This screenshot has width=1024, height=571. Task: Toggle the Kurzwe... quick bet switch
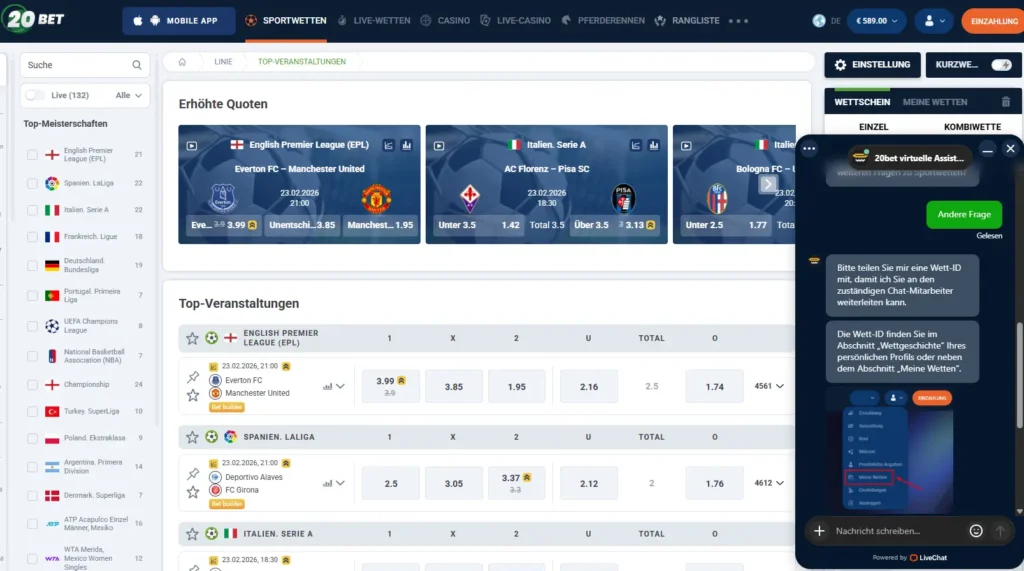coord(1001,65)
